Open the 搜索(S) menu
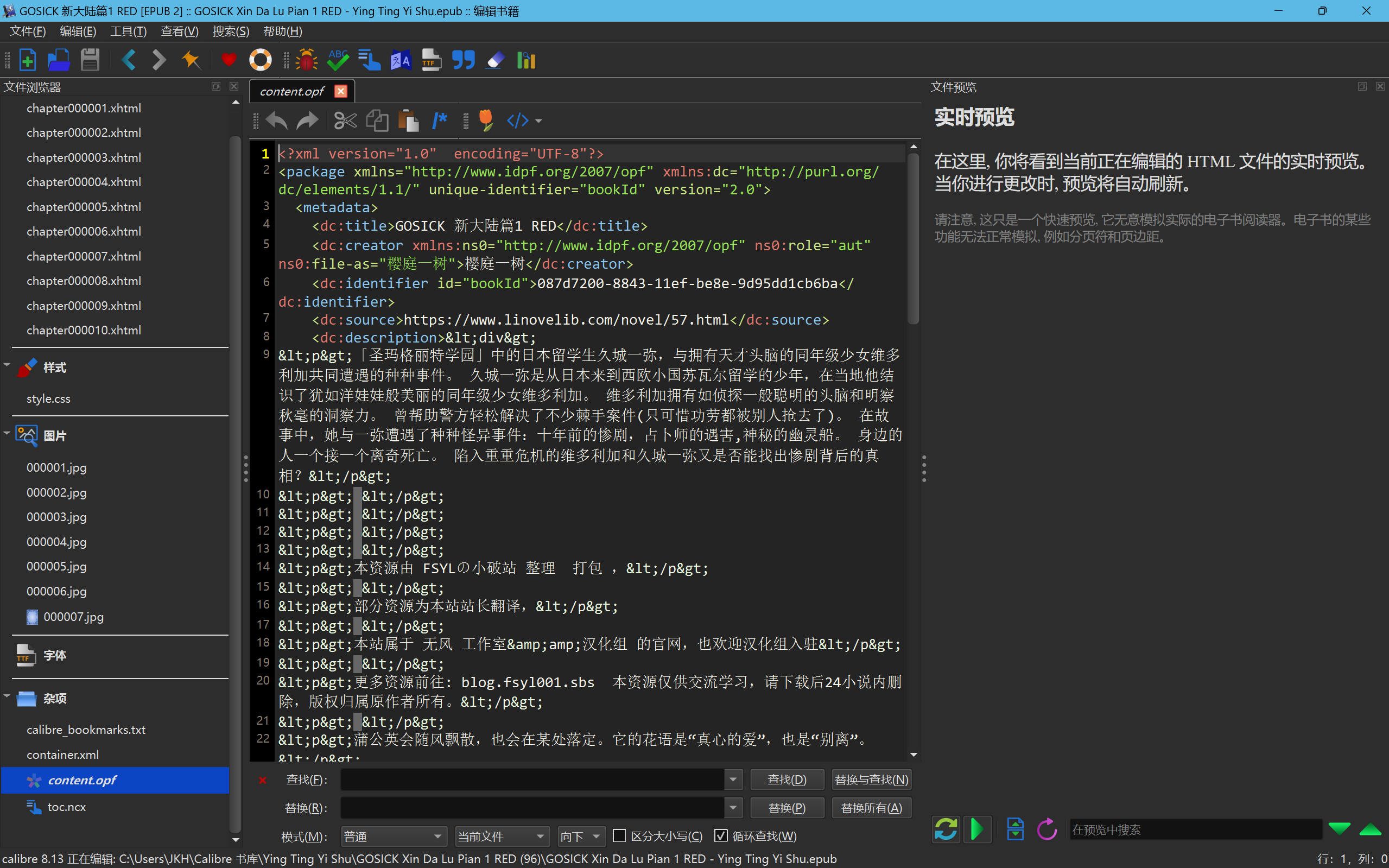Screen dimensions: 1389x868 (x=231, y=31)
